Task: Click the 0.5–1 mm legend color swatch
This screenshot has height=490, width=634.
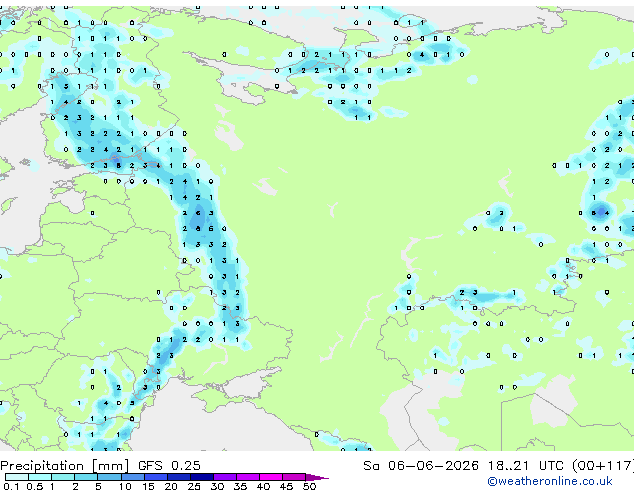Action: (x=40, y=477)
